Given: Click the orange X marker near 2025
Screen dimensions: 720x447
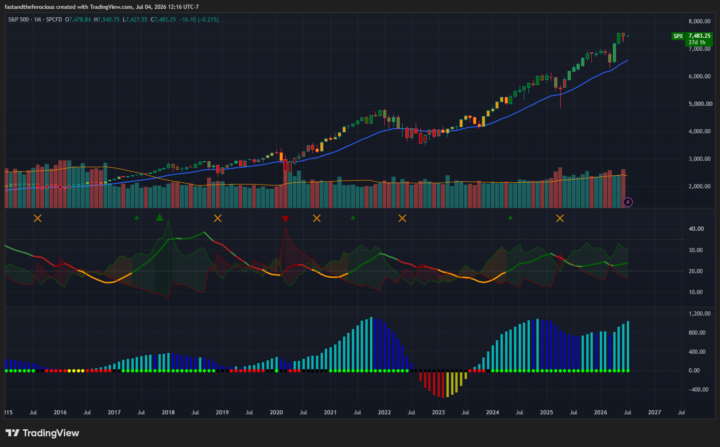Looking at the screenshot, I should 560,218.
